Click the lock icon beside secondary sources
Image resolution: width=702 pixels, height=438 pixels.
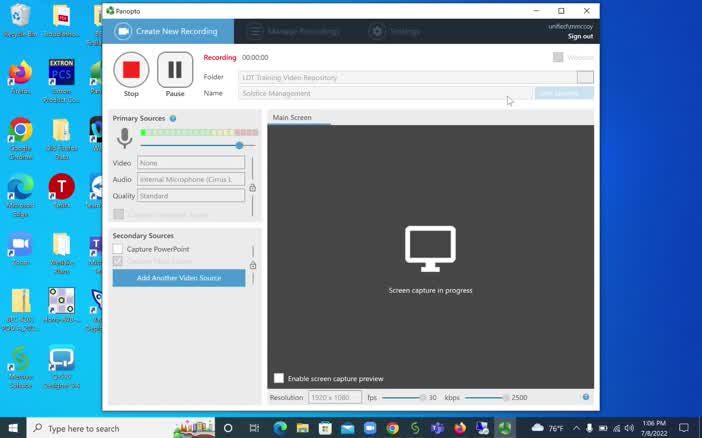pos(252,265)
